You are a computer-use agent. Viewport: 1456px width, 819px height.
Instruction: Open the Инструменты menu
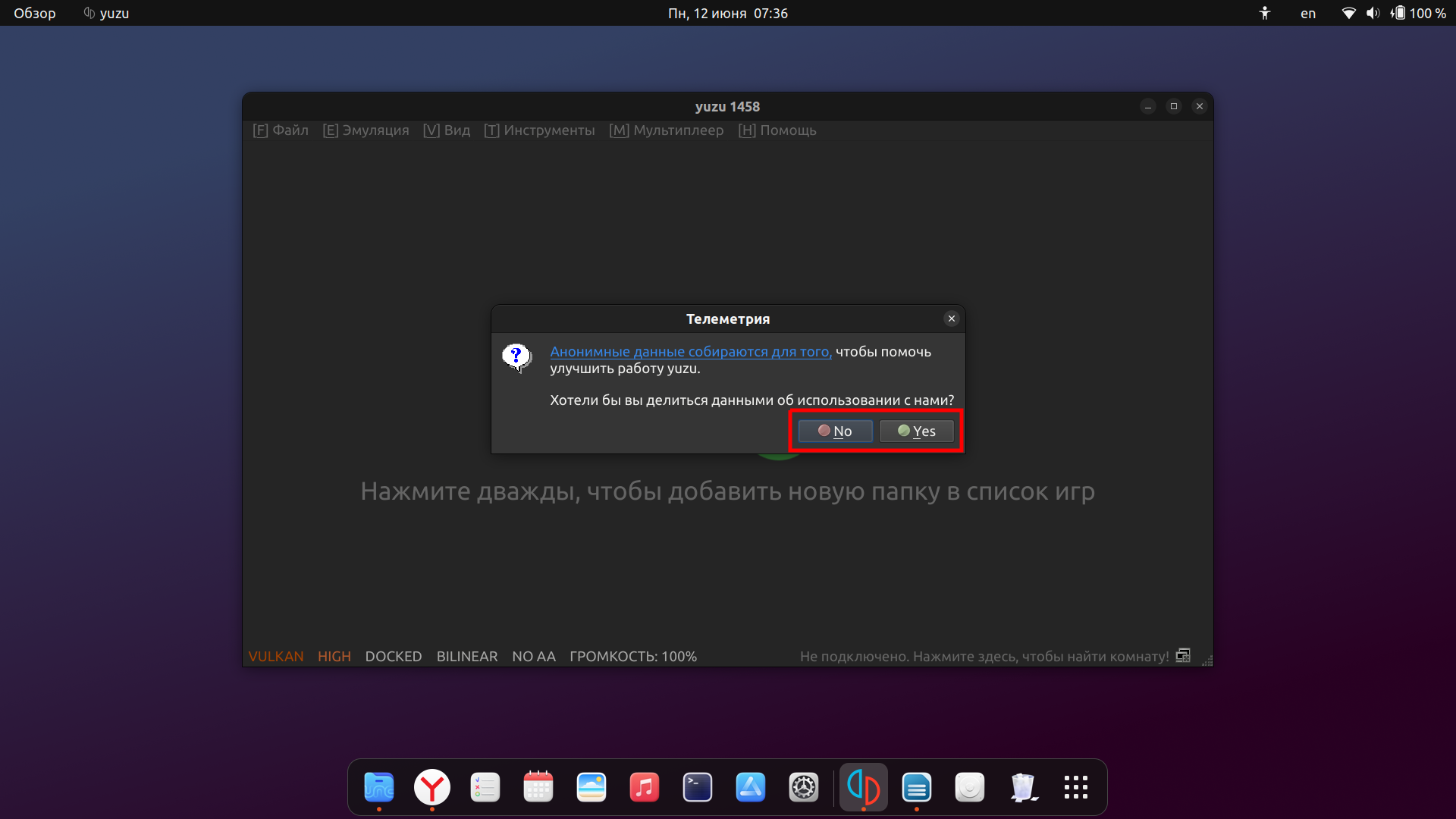tap(539, 130)
